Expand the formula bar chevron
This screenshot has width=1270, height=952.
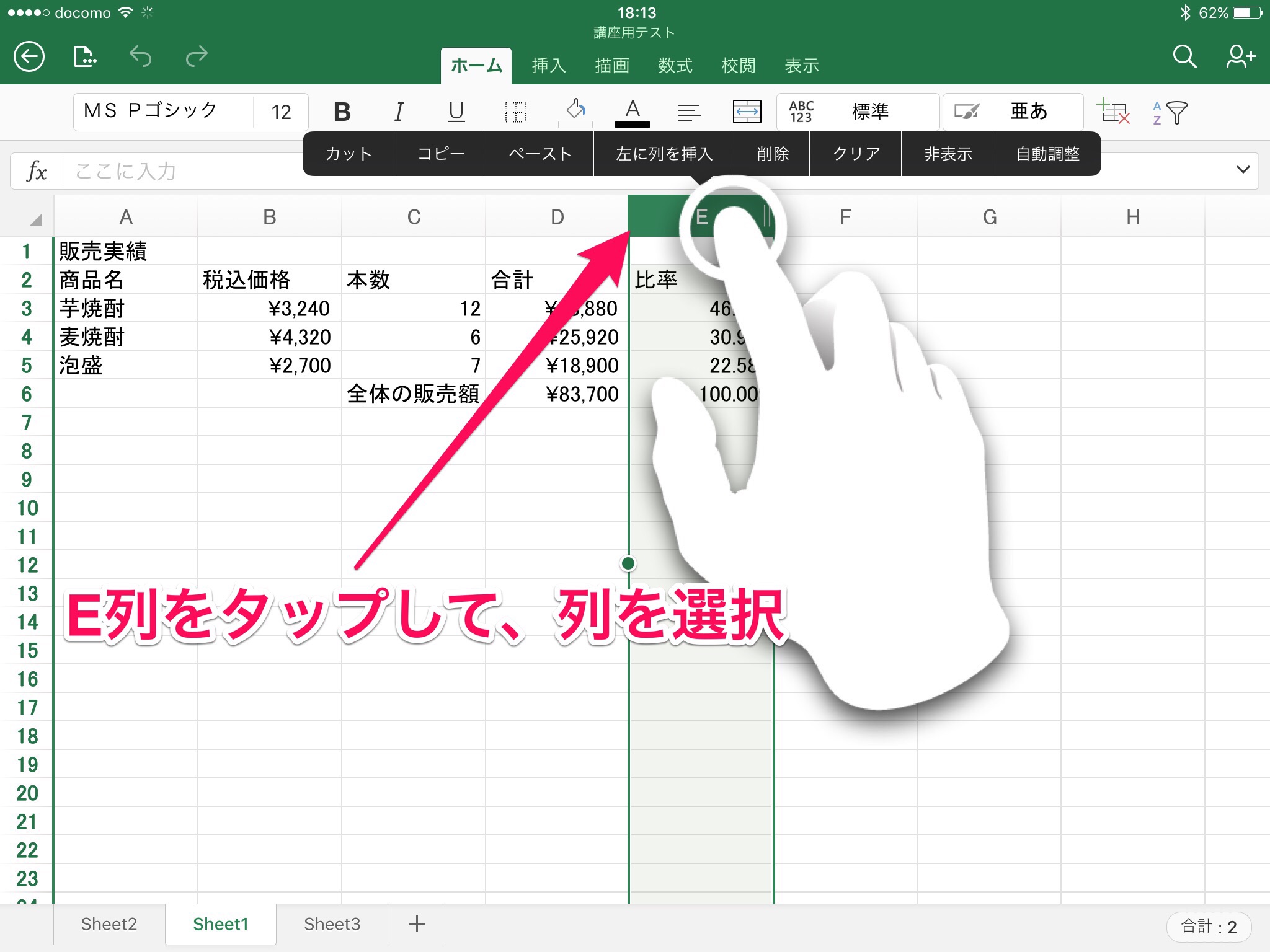[1243, 170]
